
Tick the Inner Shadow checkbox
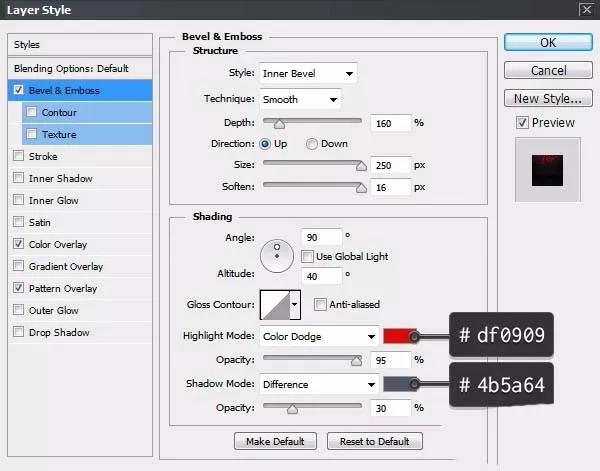pos(18,178)
